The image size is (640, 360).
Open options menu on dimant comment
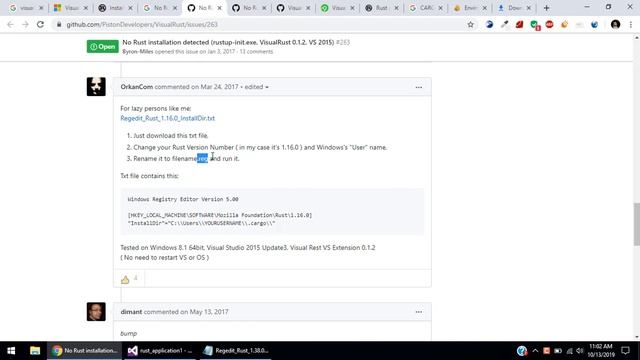tap(418, 311)
